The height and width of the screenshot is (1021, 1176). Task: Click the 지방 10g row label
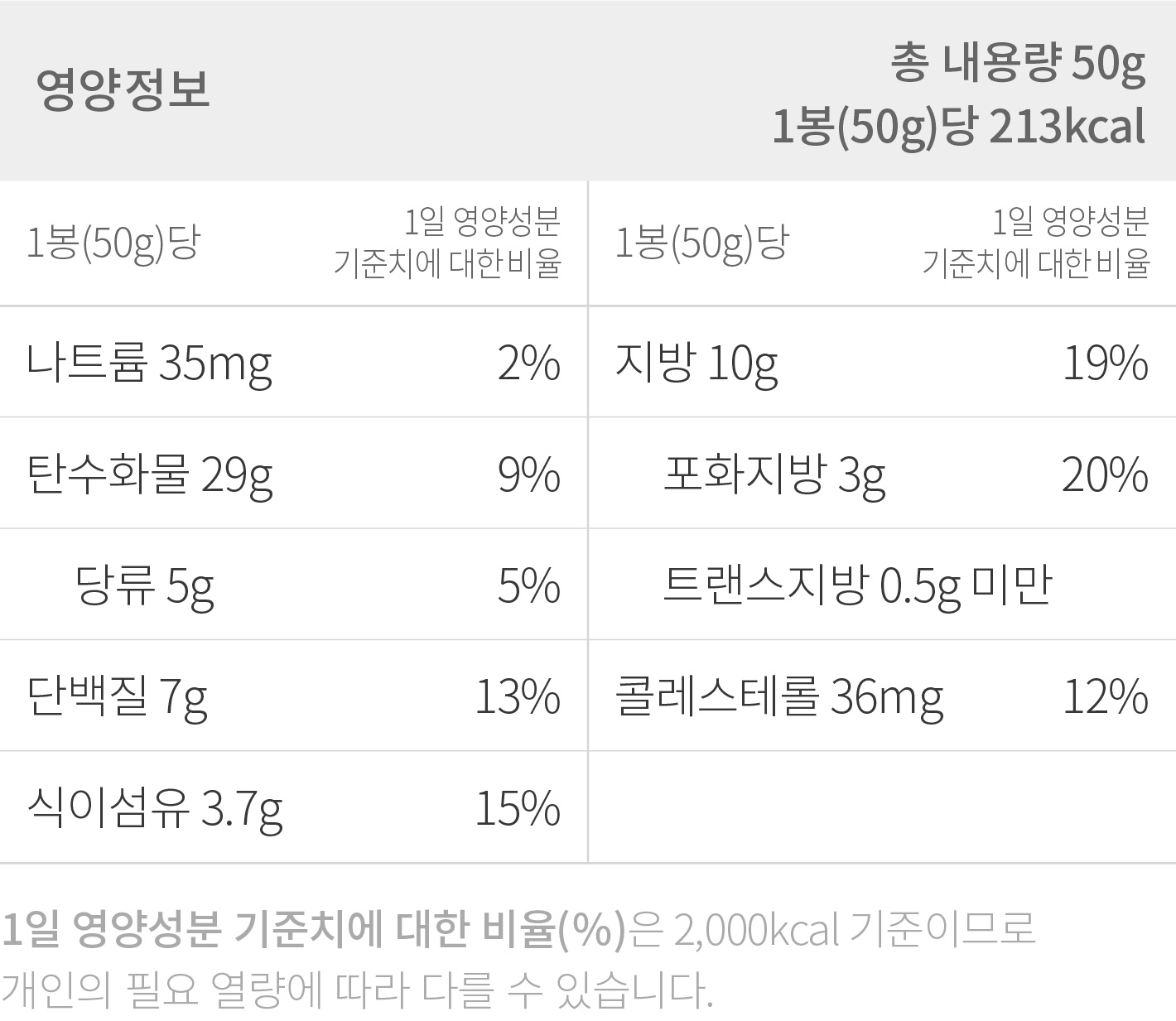(696, 363)
